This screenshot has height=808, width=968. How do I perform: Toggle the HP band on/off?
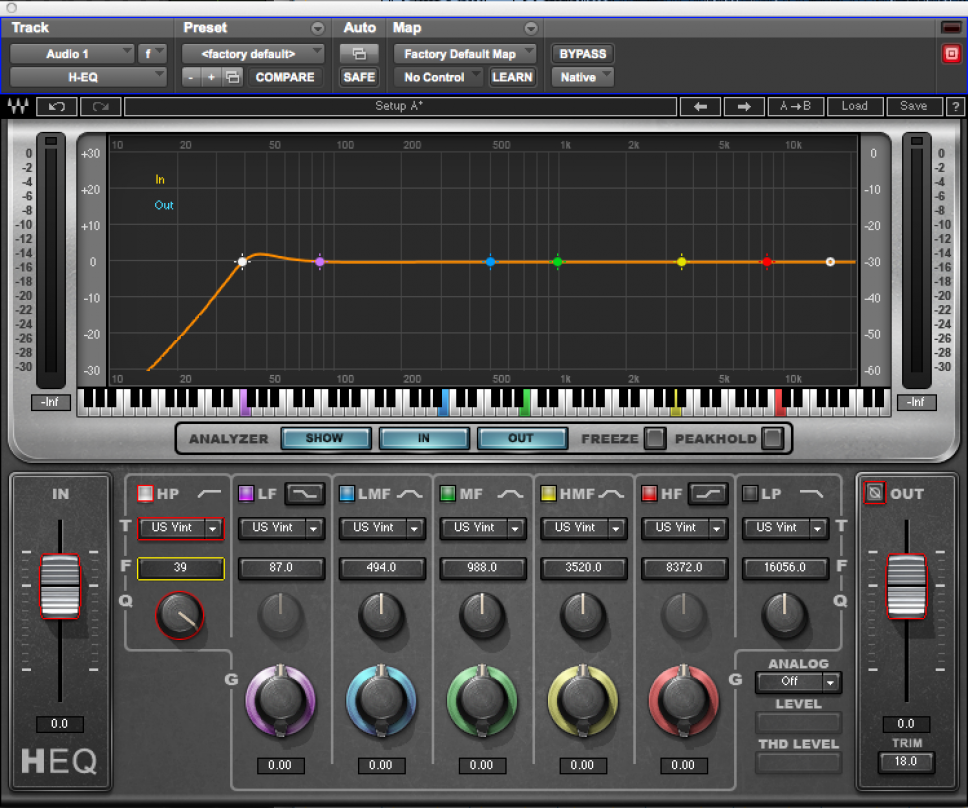pyautogui.click(x=145, y=493)
